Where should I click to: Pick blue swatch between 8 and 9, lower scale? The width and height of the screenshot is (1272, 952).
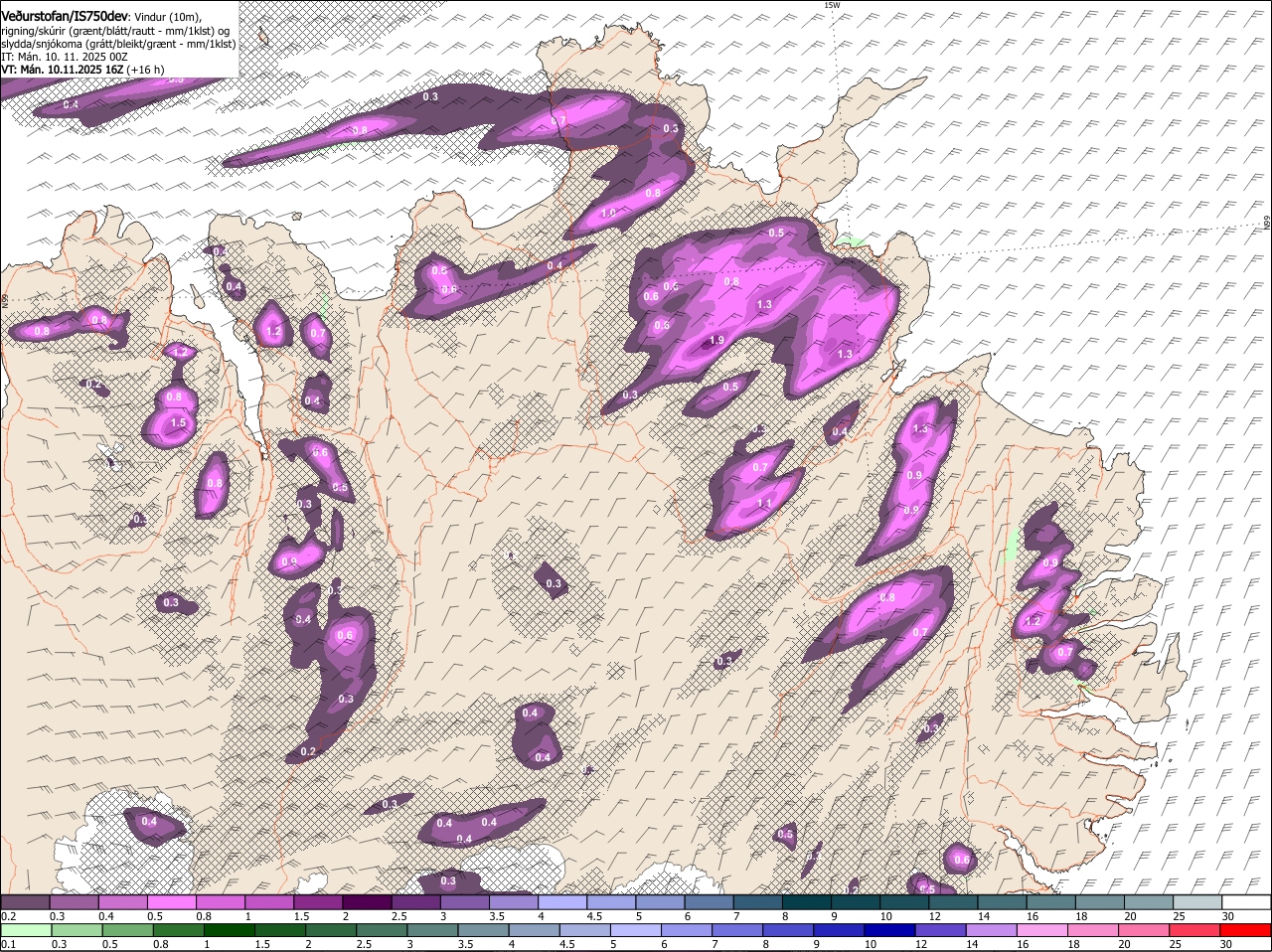(789, 930)
